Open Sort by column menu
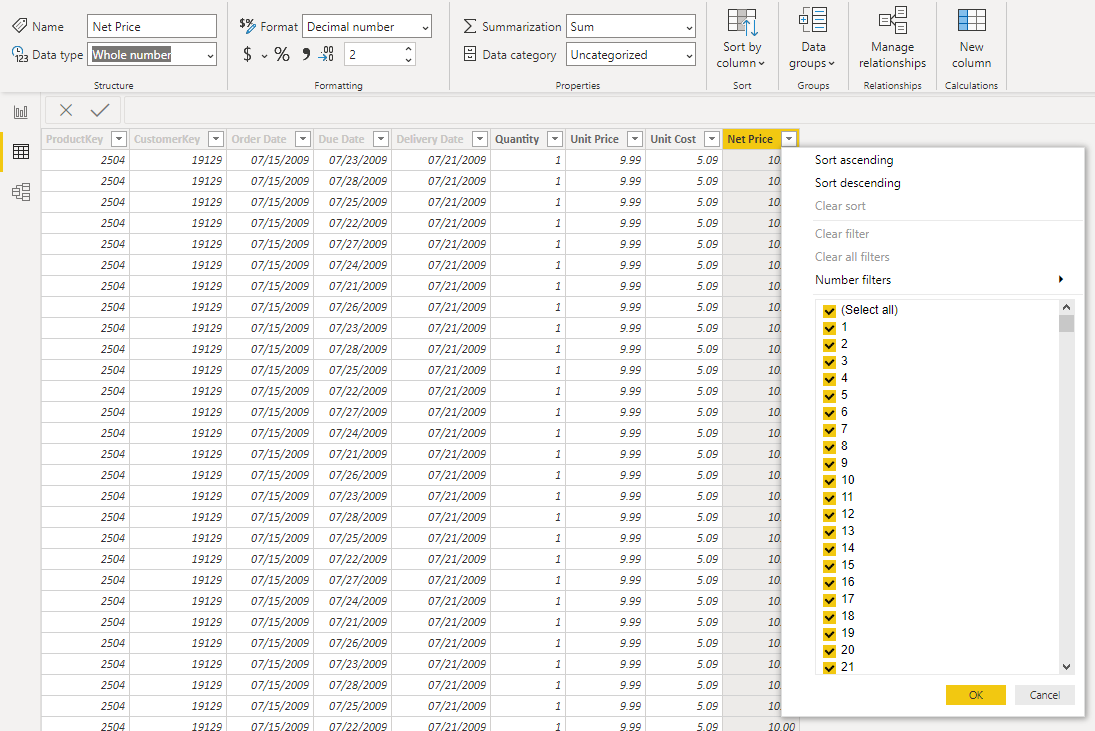This screenshot has width=1095, height=731. coord(742,38)
